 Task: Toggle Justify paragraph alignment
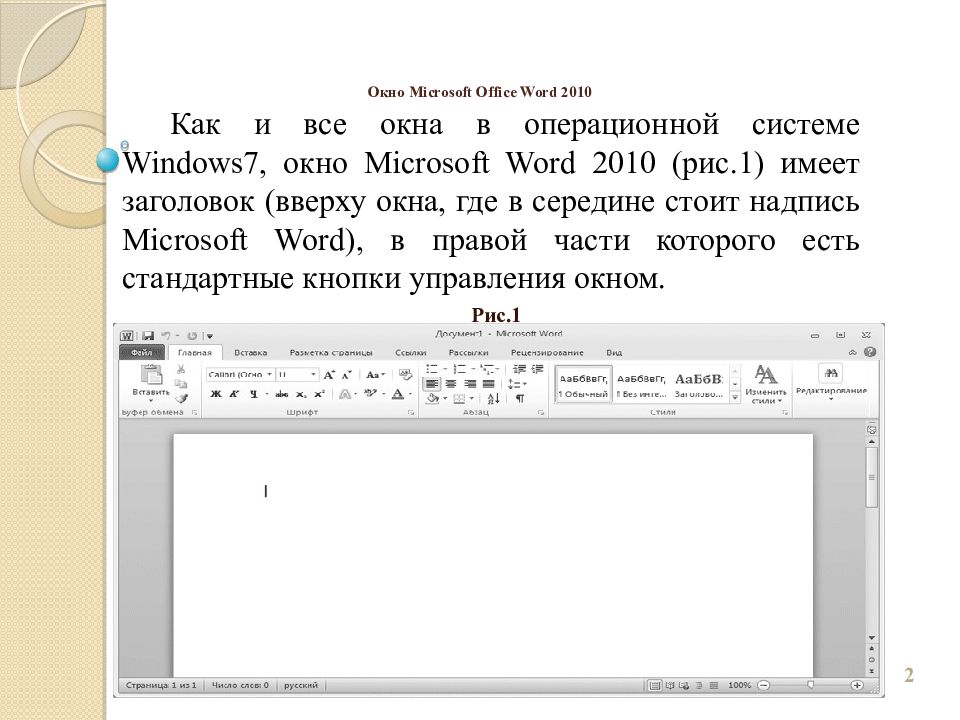coord(489,384)
